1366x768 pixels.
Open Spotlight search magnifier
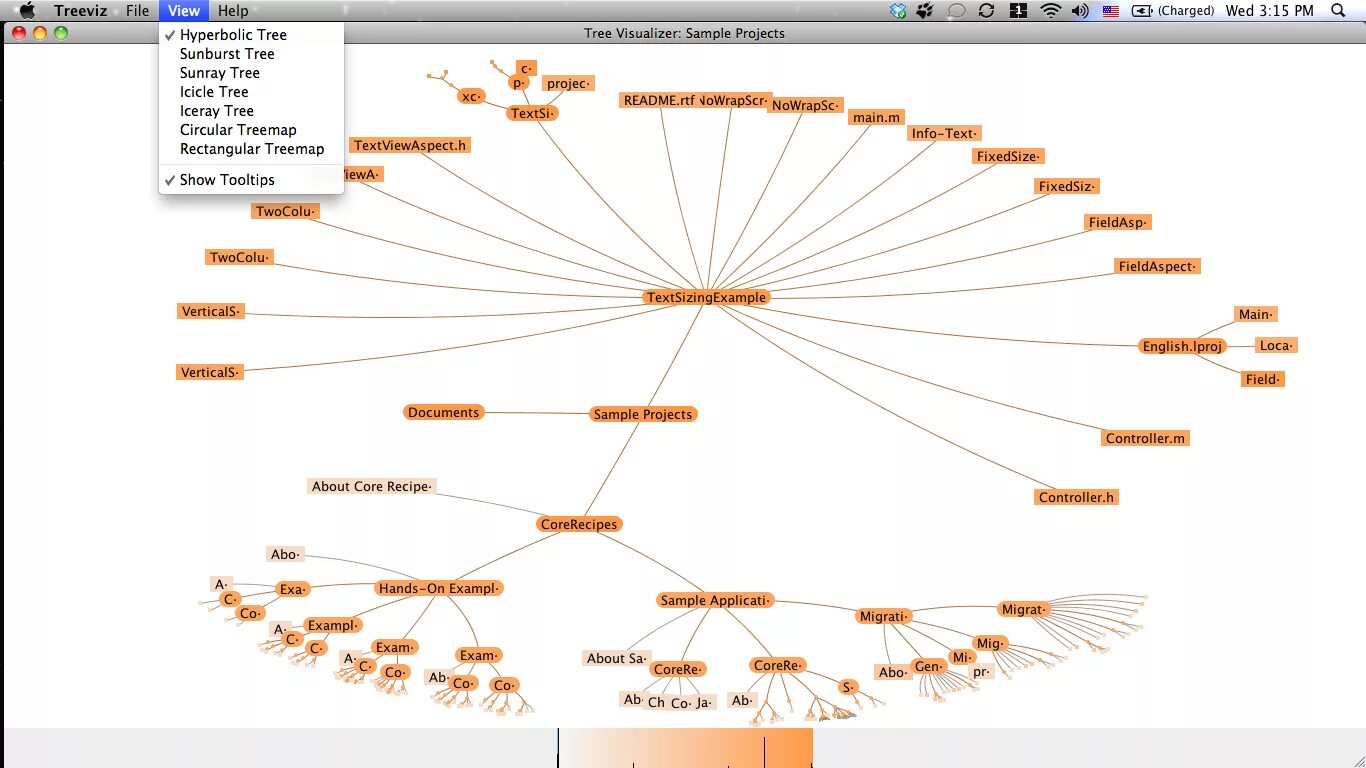pyautogui.click(x=1339, y=11)
